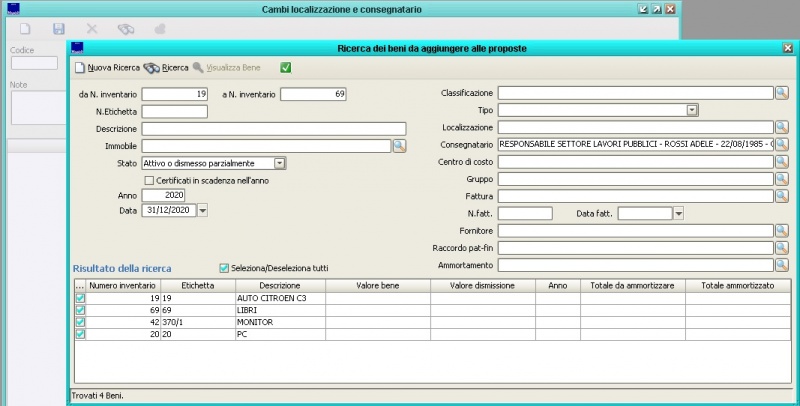800x406 pixels.
Task: Click the green checkmark confirm icon
Action: (286, 68)
